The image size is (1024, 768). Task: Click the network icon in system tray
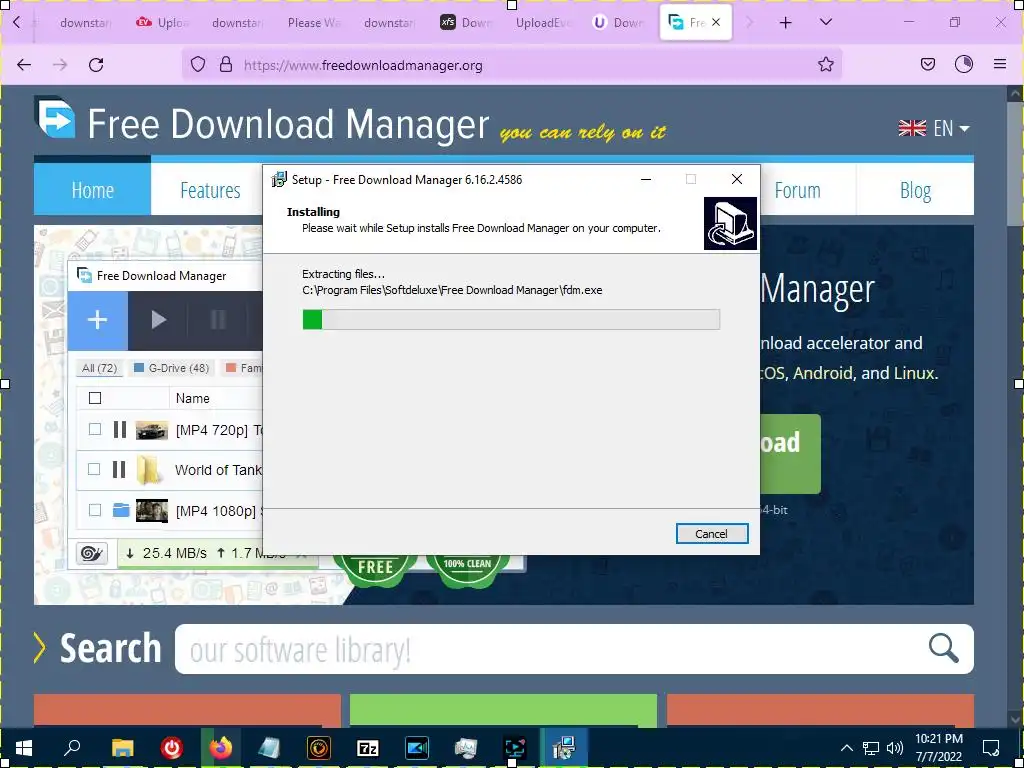(x=871, y=748)
